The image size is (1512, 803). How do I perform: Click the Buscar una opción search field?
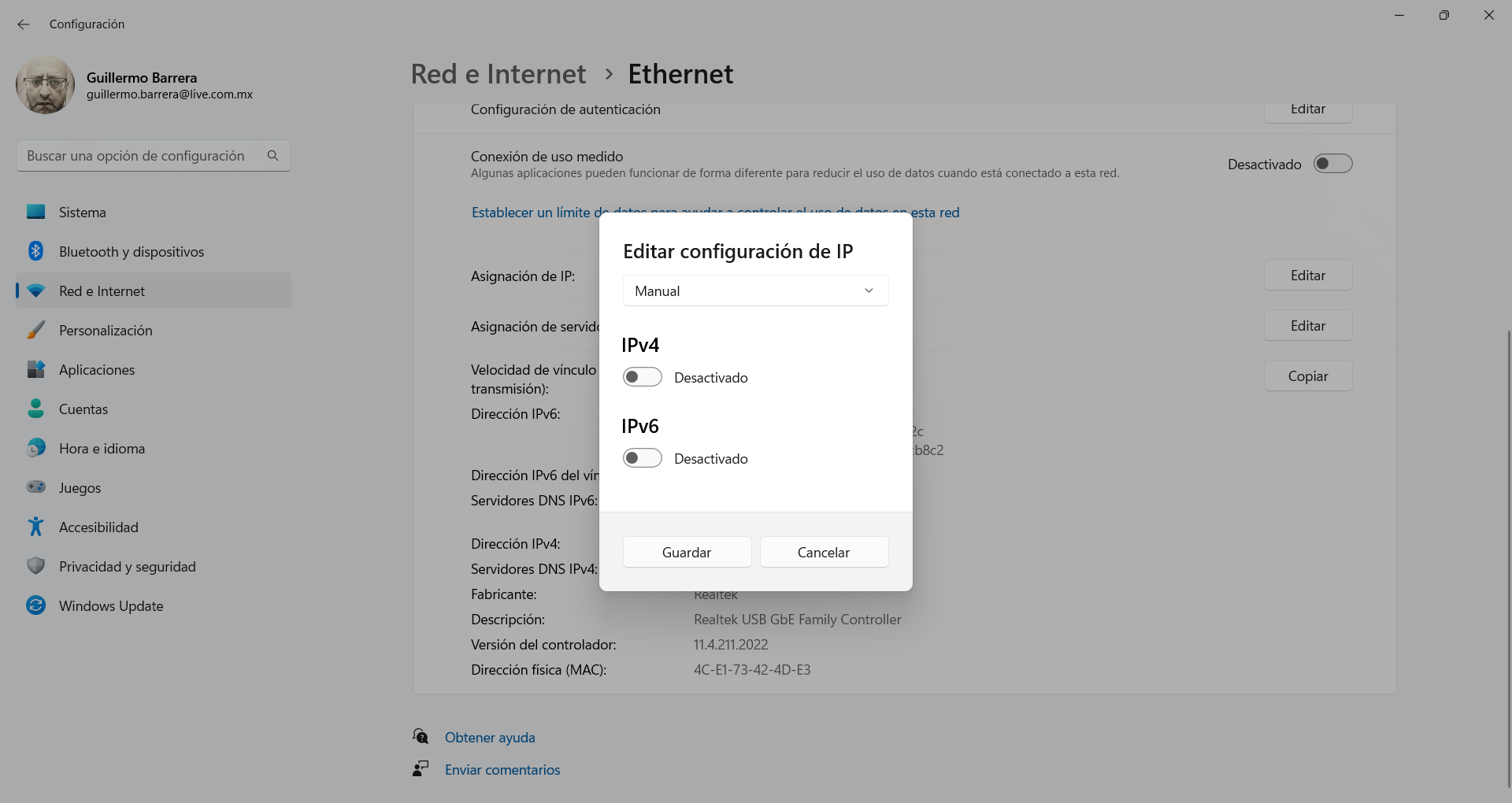pyautogui.click(x=142, y=156)
